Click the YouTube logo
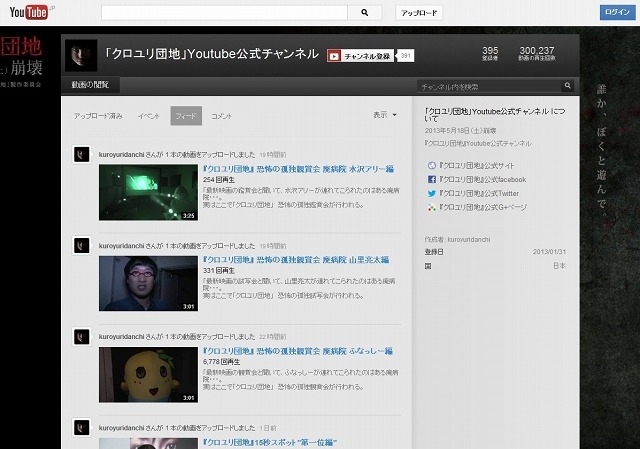This screenshot has width=640, height=449. tap(29, 12)
